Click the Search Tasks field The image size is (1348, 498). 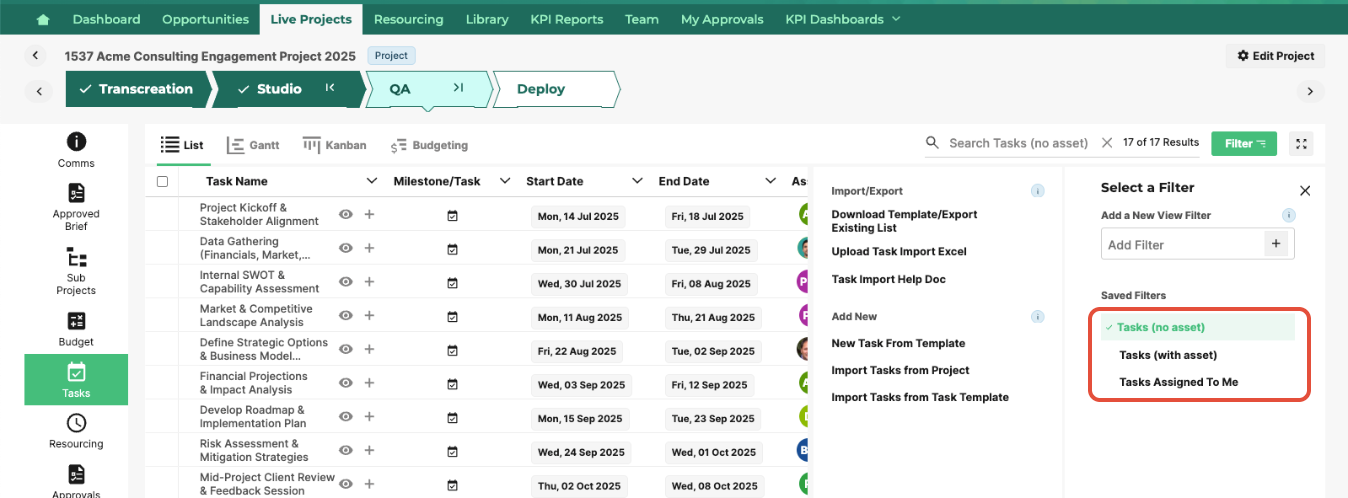pos(1018,143)
